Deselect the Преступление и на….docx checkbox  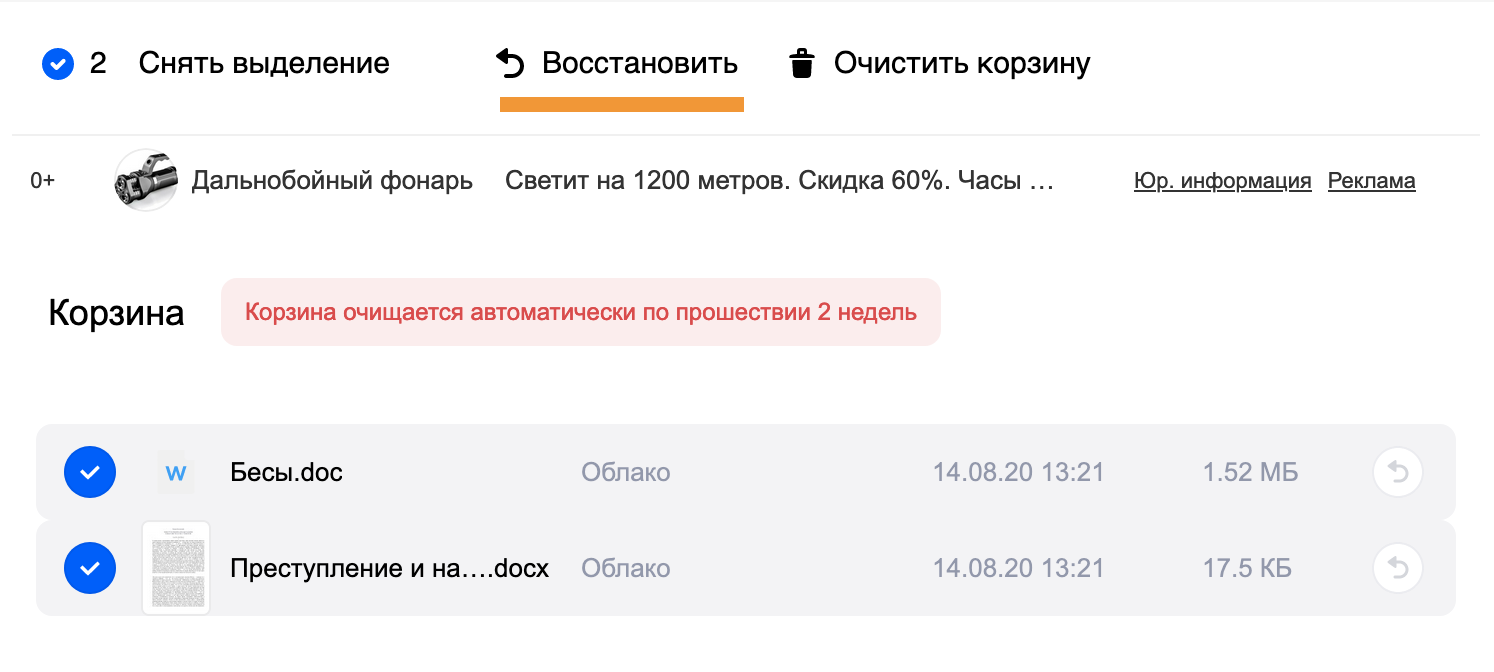point(90,569)
